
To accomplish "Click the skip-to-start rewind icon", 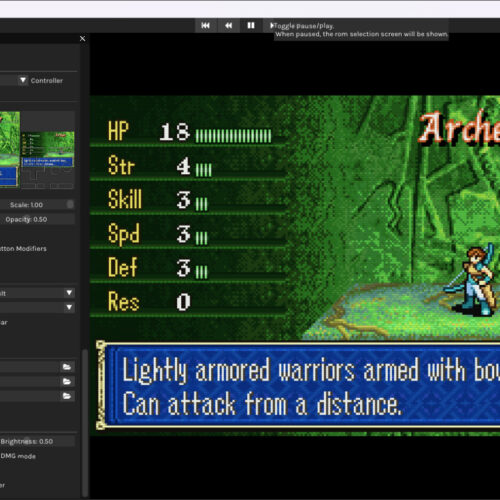I will tap(206, 25).
